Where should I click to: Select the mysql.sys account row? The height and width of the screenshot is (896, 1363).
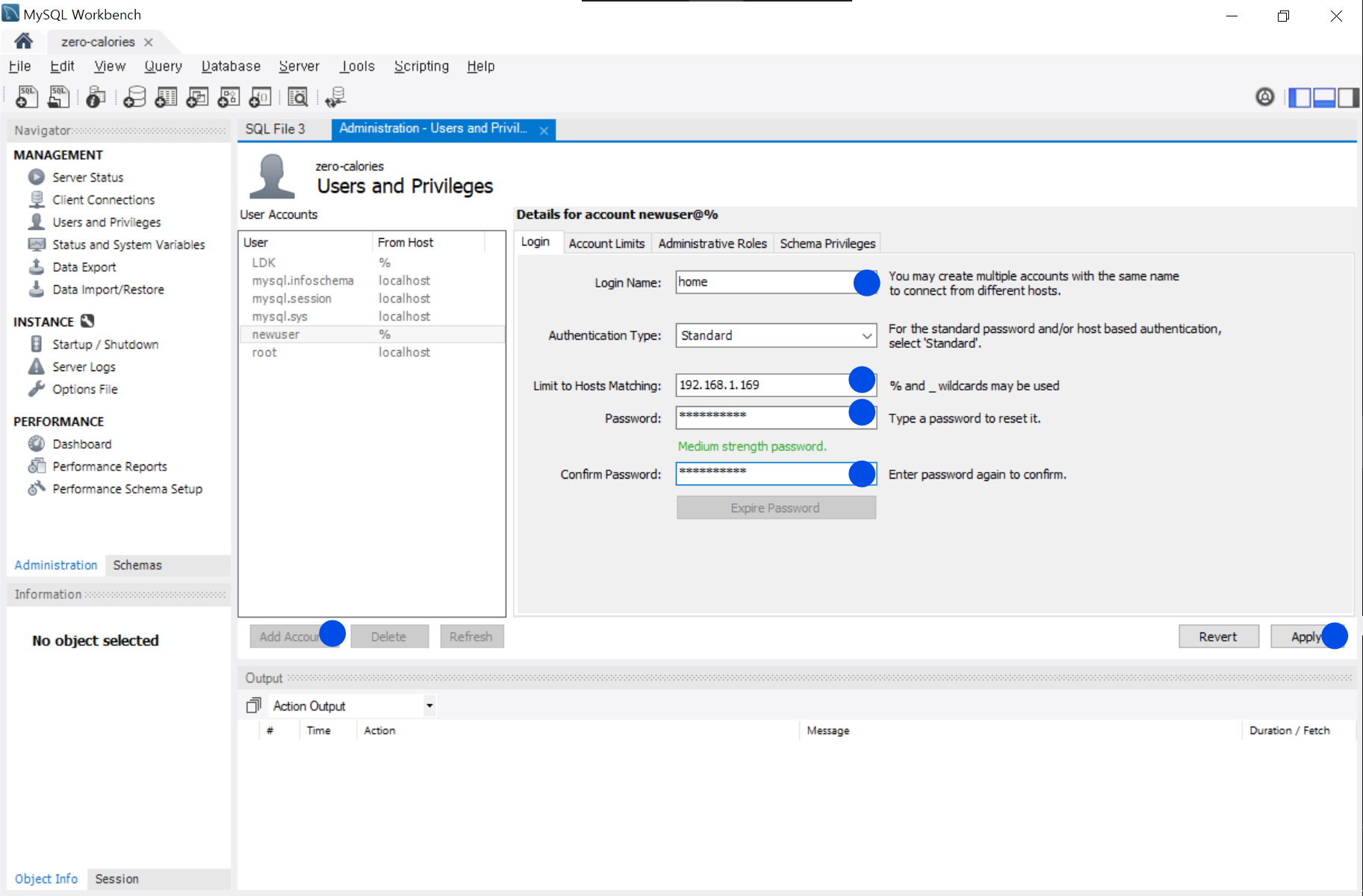(372, 317)
